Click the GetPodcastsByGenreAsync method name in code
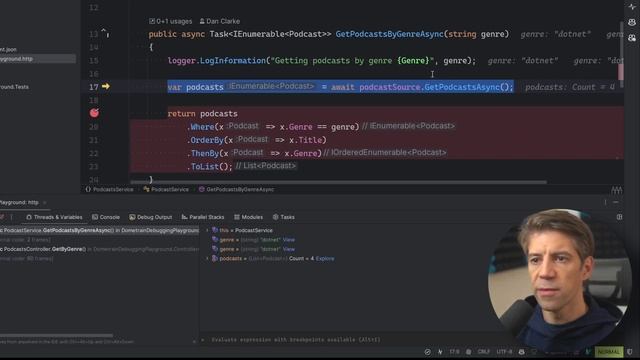640x360 pixels. [389, 34]
